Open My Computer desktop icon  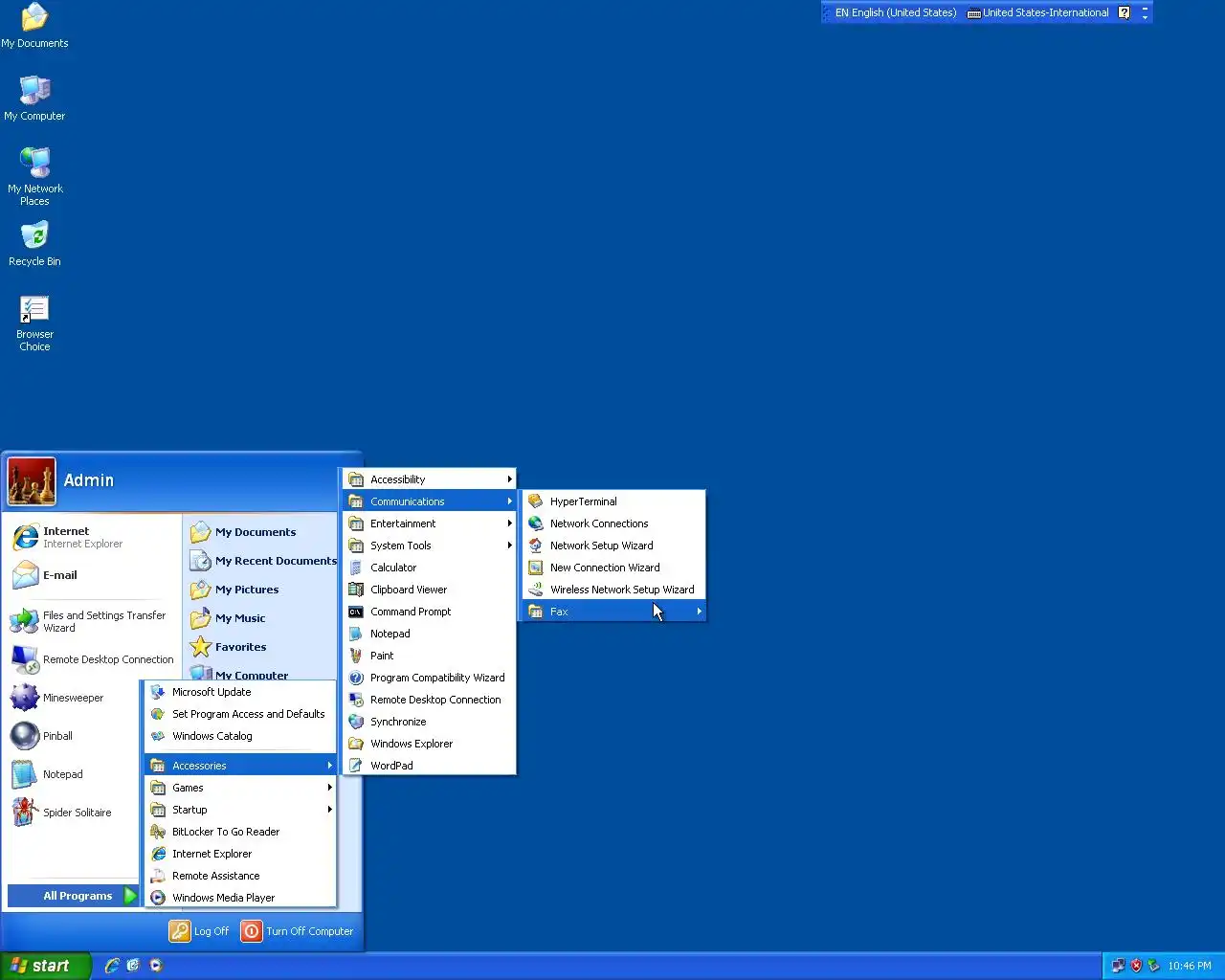point(34,99)
